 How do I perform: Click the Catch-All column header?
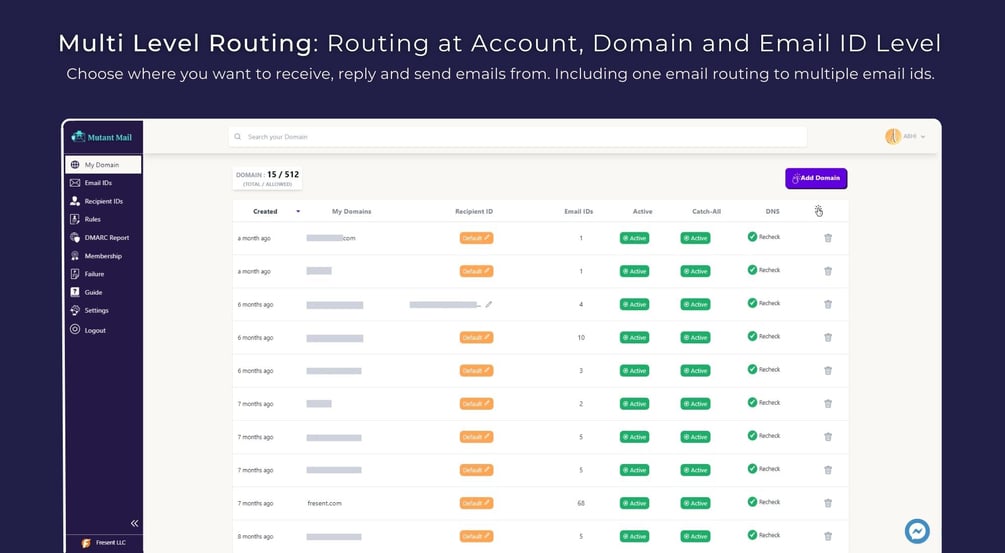pos(706,211)
